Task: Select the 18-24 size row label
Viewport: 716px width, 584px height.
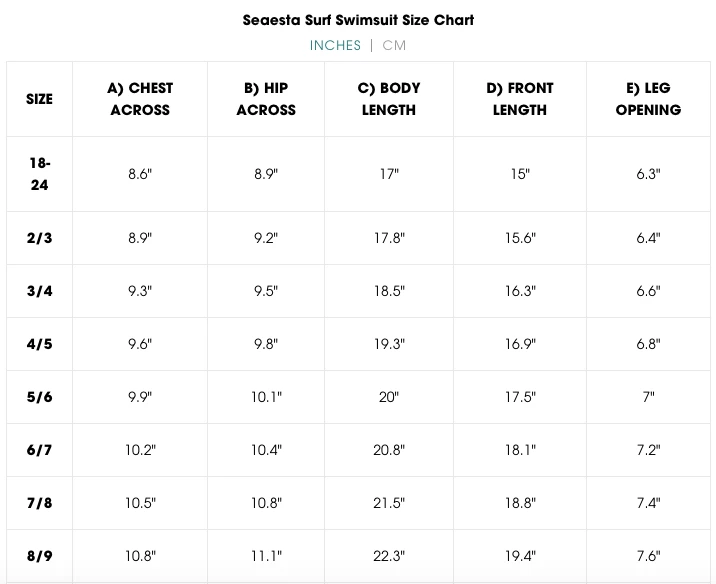Action: click(40, 174)
